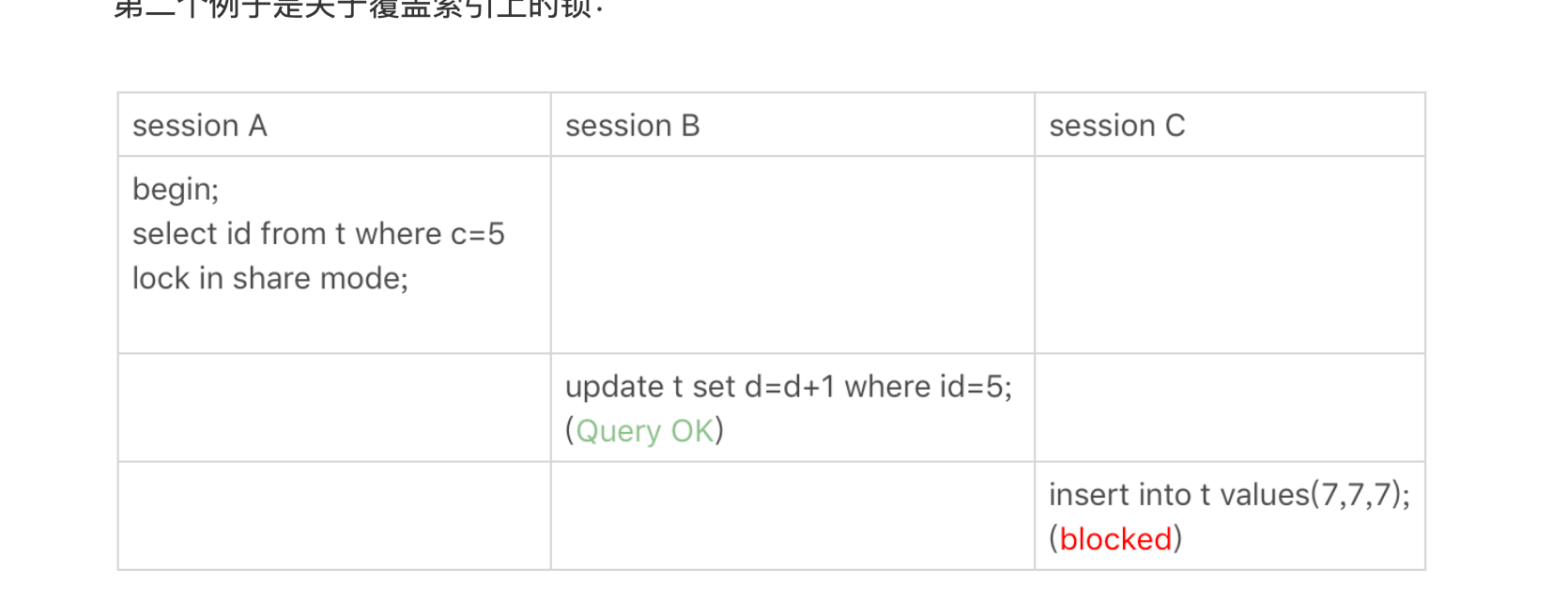Click the 'session C' header cell
Image resolution: width=1568 pixels, height=616 pixels.
(1230, 125)
